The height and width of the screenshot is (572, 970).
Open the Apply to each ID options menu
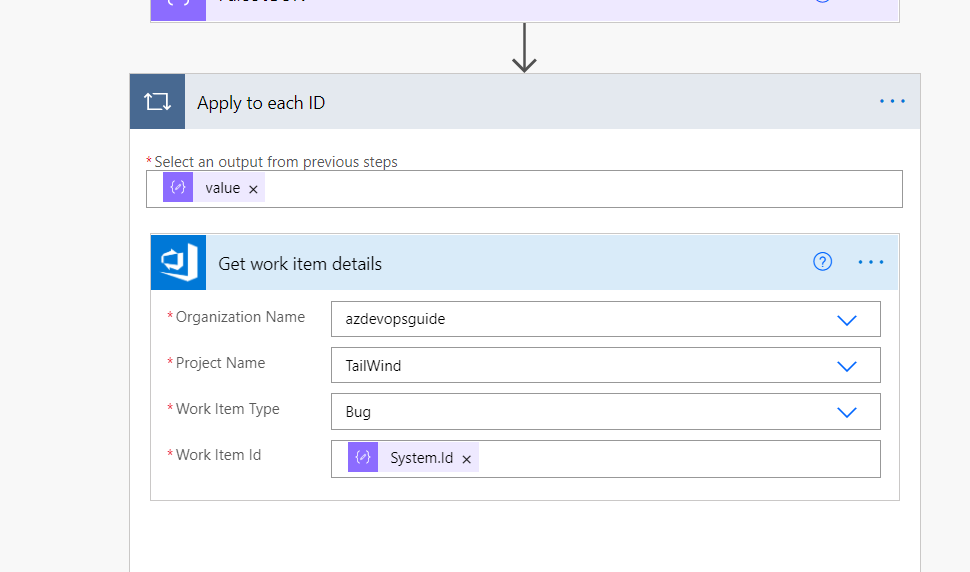(x=892, y=101)
